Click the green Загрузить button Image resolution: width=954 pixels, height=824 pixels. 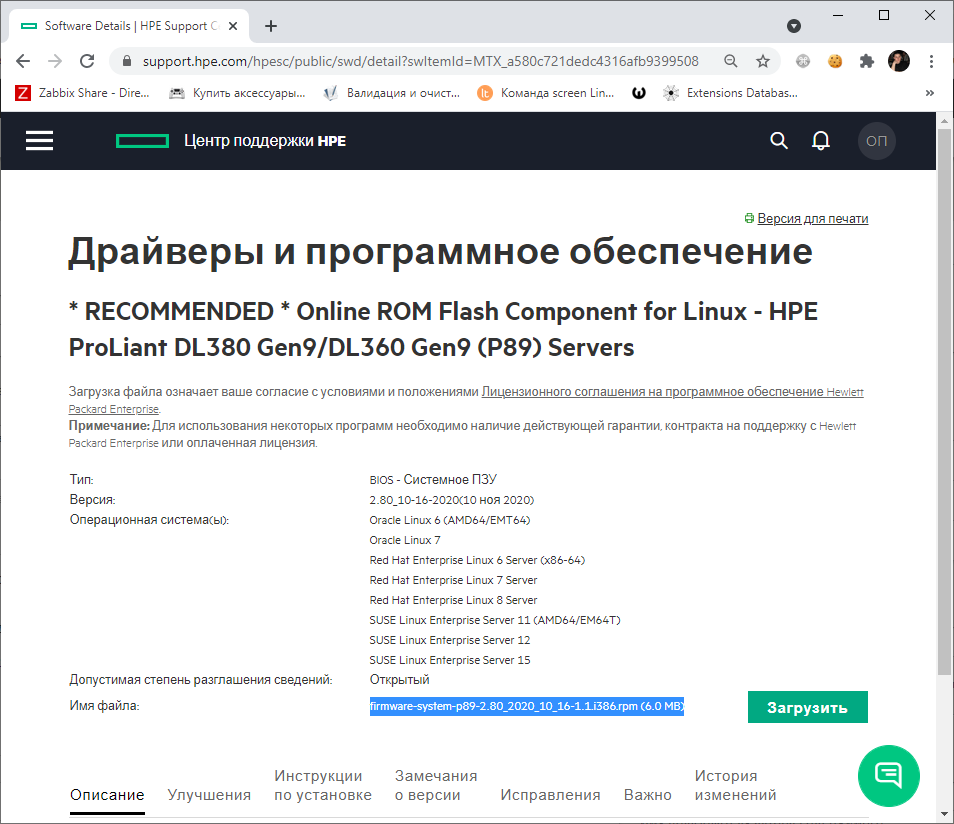pyautogui.click(x=807, y=707)
